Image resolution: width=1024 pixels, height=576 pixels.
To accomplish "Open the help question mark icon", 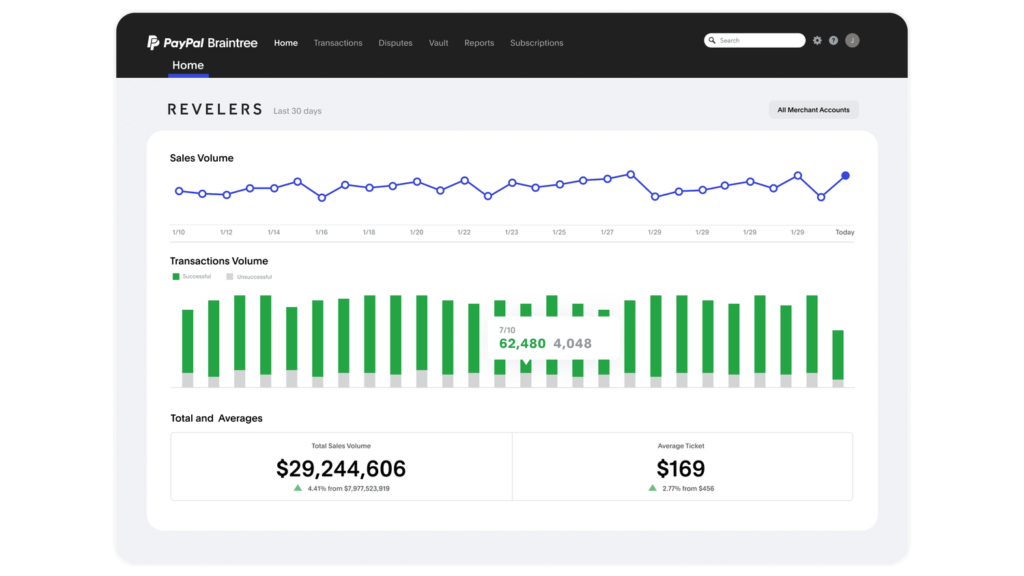I will (833, 41).
